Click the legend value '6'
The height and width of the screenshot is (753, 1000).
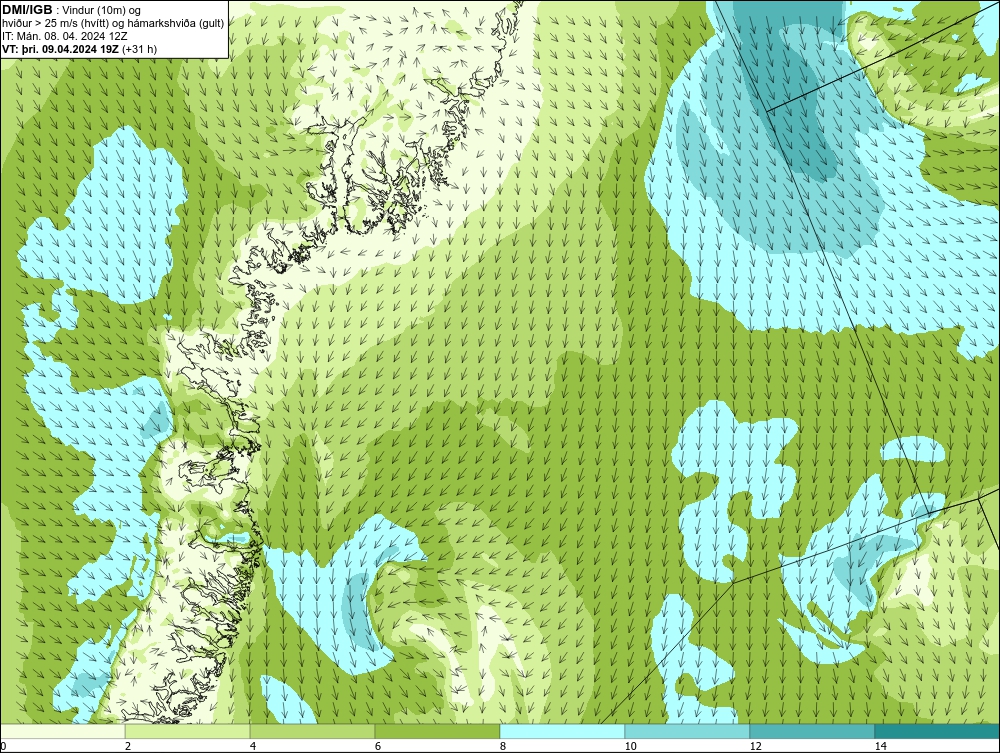(x=378, y=746)
